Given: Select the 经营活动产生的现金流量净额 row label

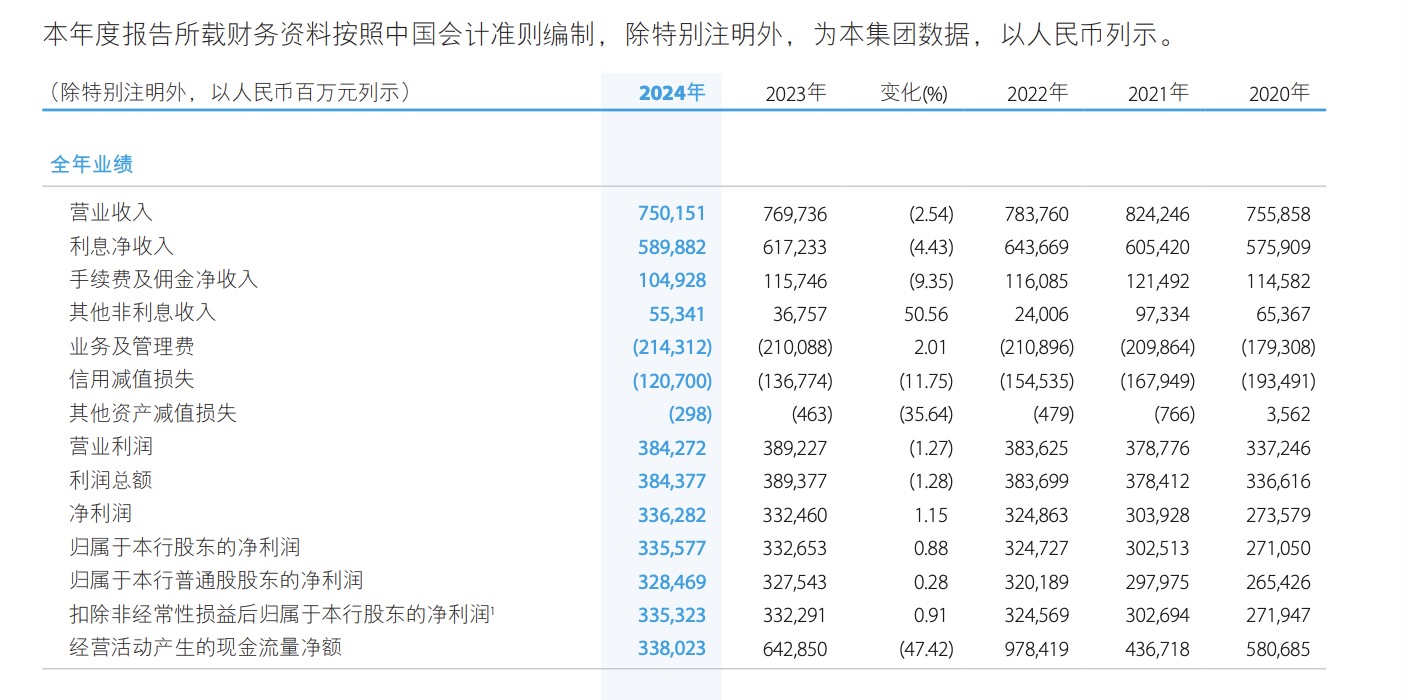Looking at the screenshot, I should (205, 648).
